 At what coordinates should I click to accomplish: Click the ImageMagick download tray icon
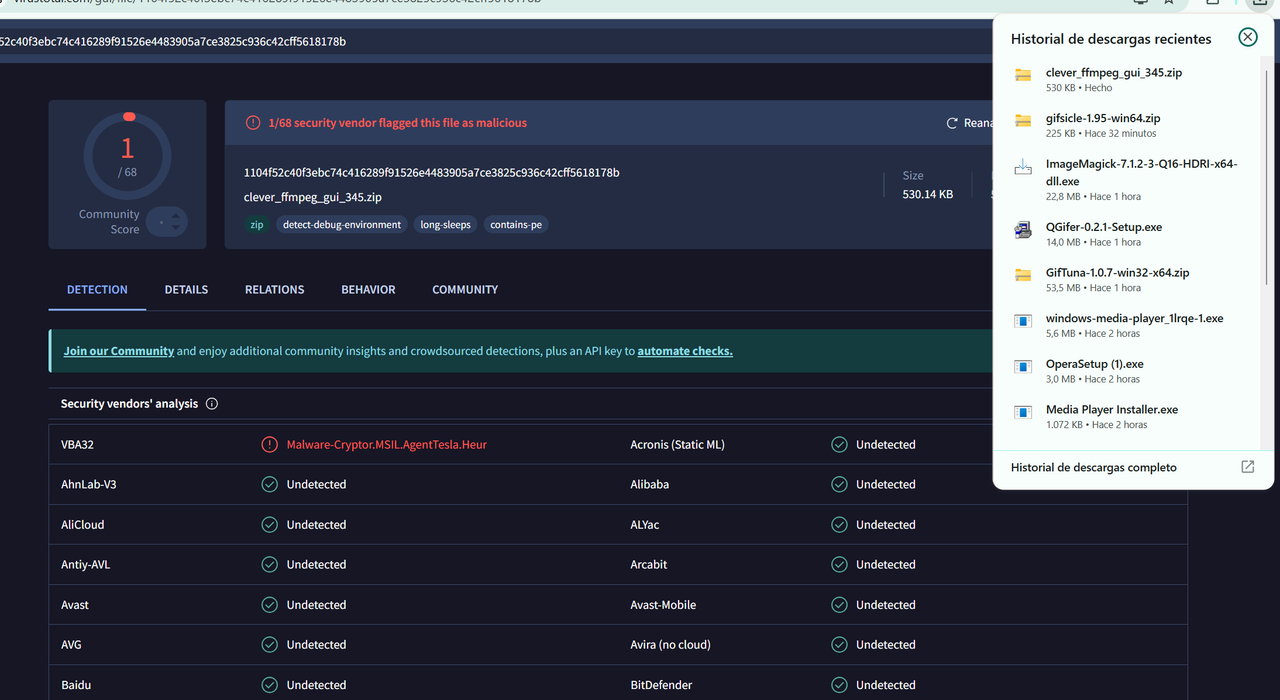pyautogui.click(x=1023, y=168)
